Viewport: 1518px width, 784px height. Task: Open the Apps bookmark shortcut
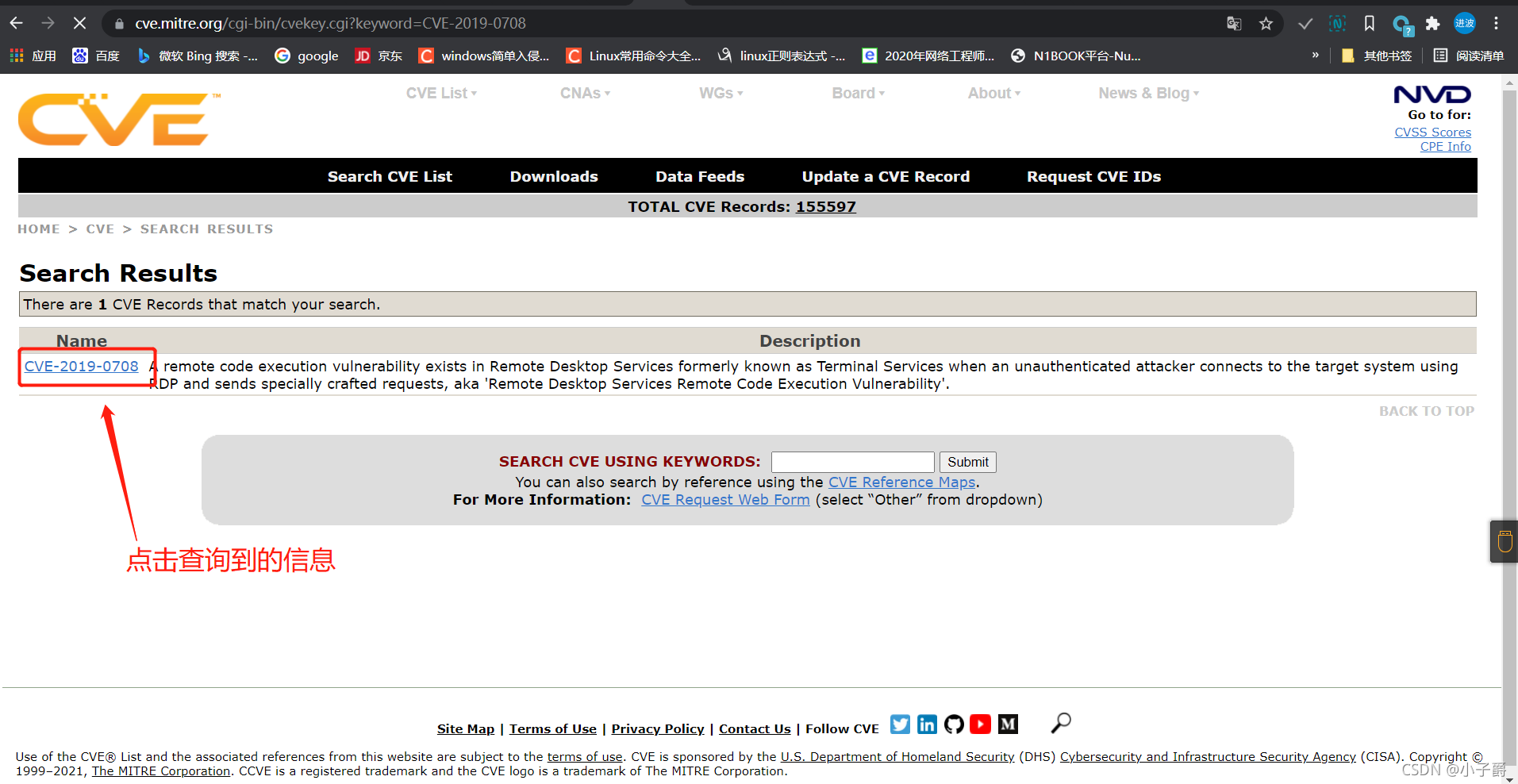point(33,56)
